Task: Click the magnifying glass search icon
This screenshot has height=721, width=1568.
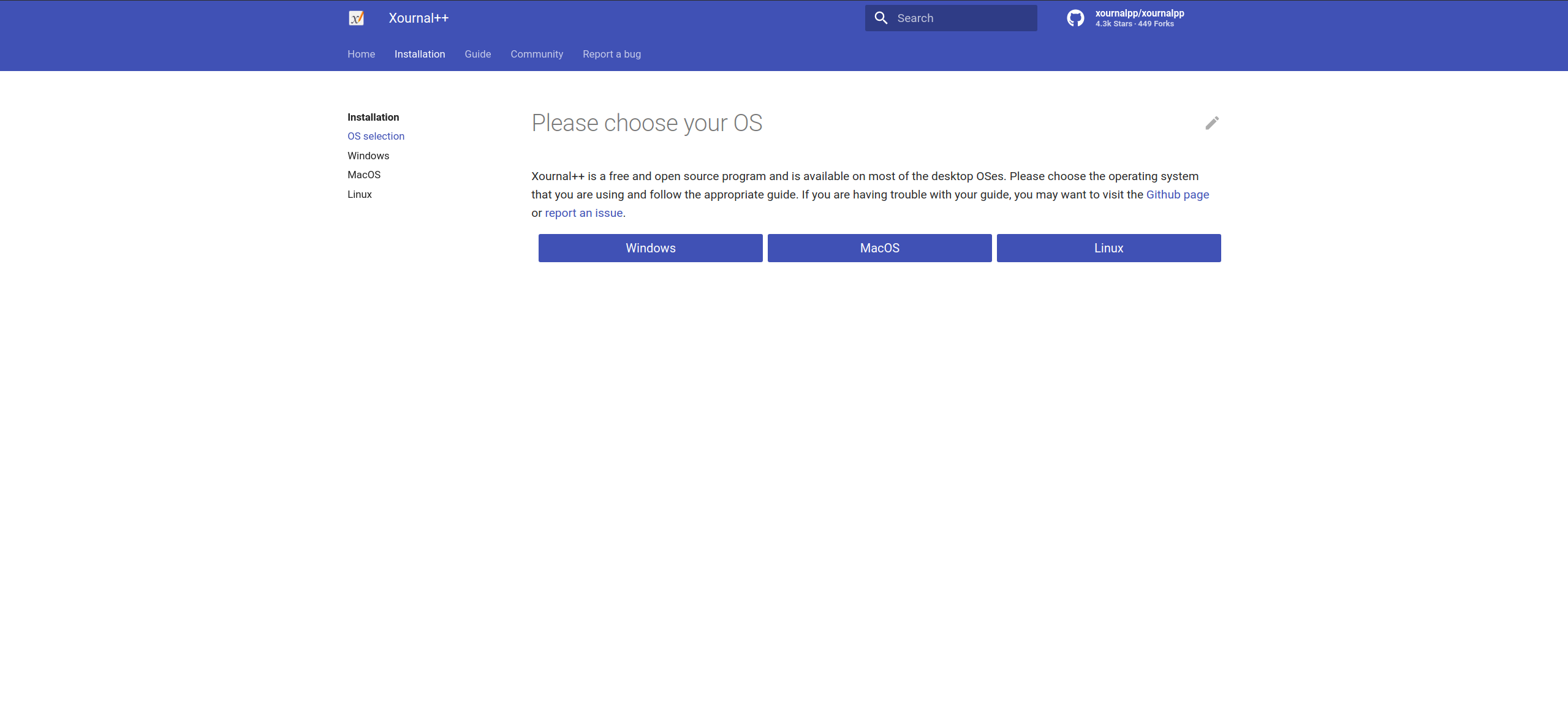Action: 881,18
